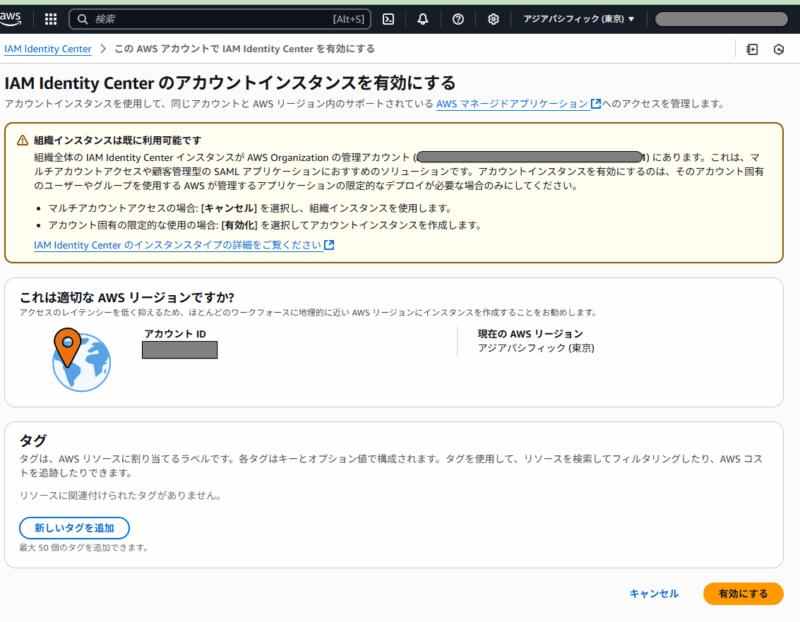800x622 pixels.
Task: Click the キャンセル button
Action: point(654,594)
